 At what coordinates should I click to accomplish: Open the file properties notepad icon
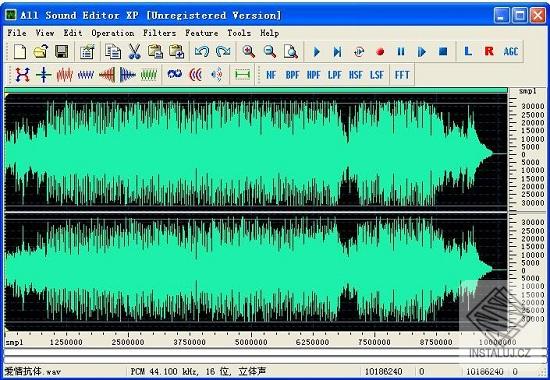(87, 52)
